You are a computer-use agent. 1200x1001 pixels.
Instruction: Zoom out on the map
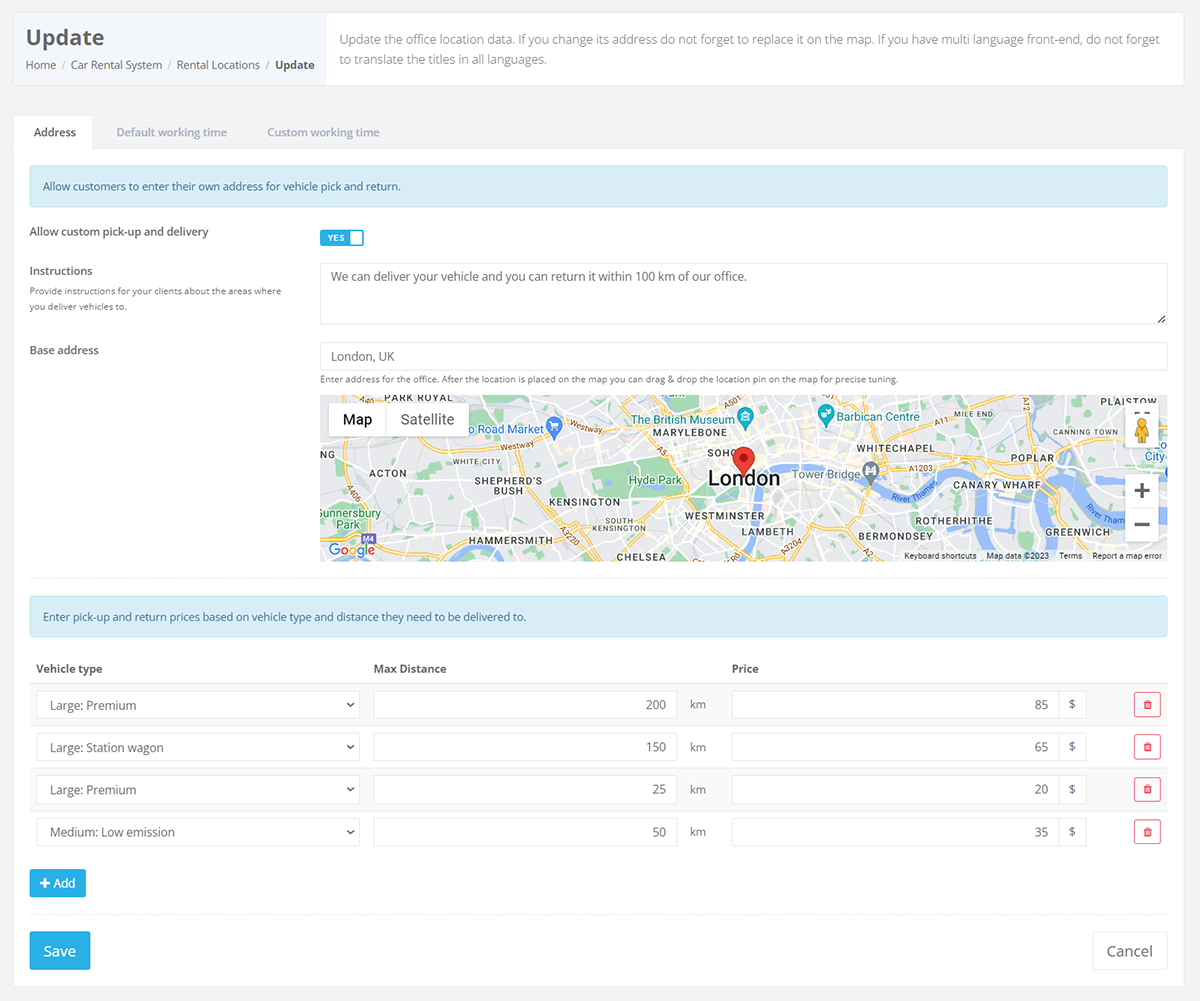[x=1141, y=524]
